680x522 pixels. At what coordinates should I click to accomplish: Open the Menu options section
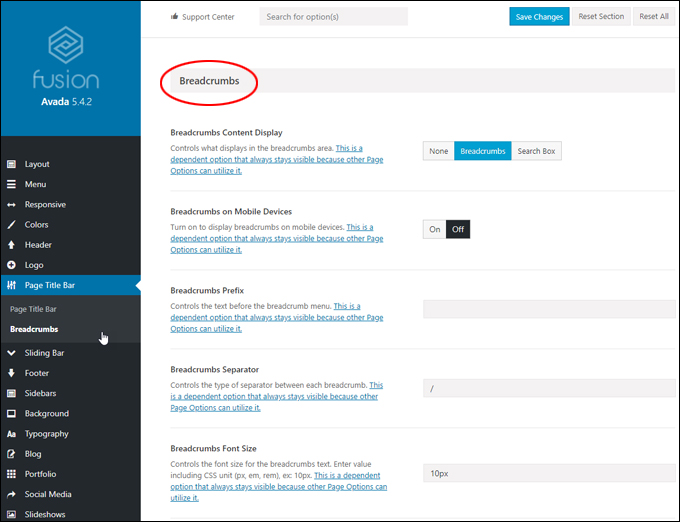point(70,184)
